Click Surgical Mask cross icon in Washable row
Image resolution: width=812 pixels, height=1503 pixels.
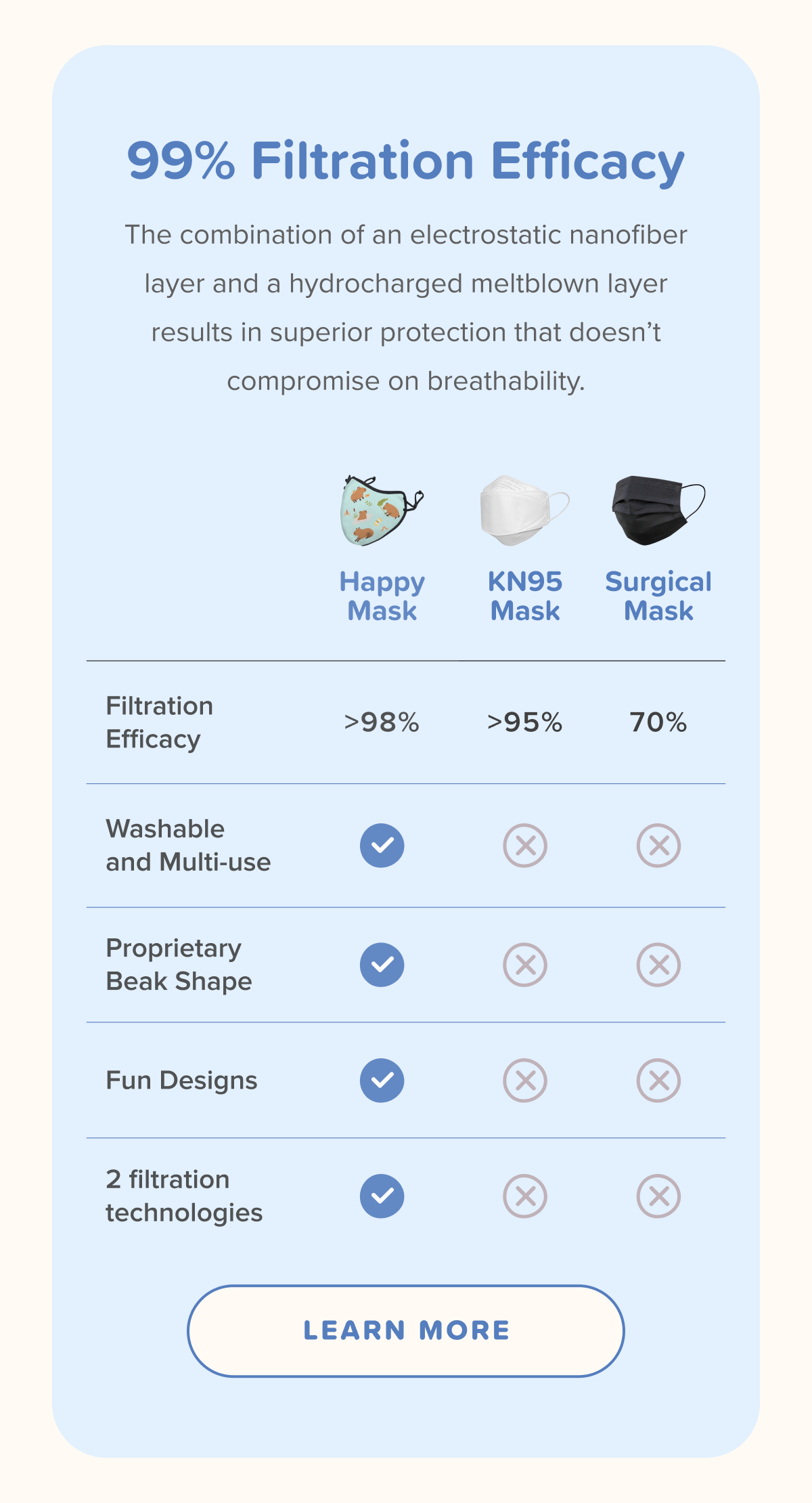coord(658,846)
